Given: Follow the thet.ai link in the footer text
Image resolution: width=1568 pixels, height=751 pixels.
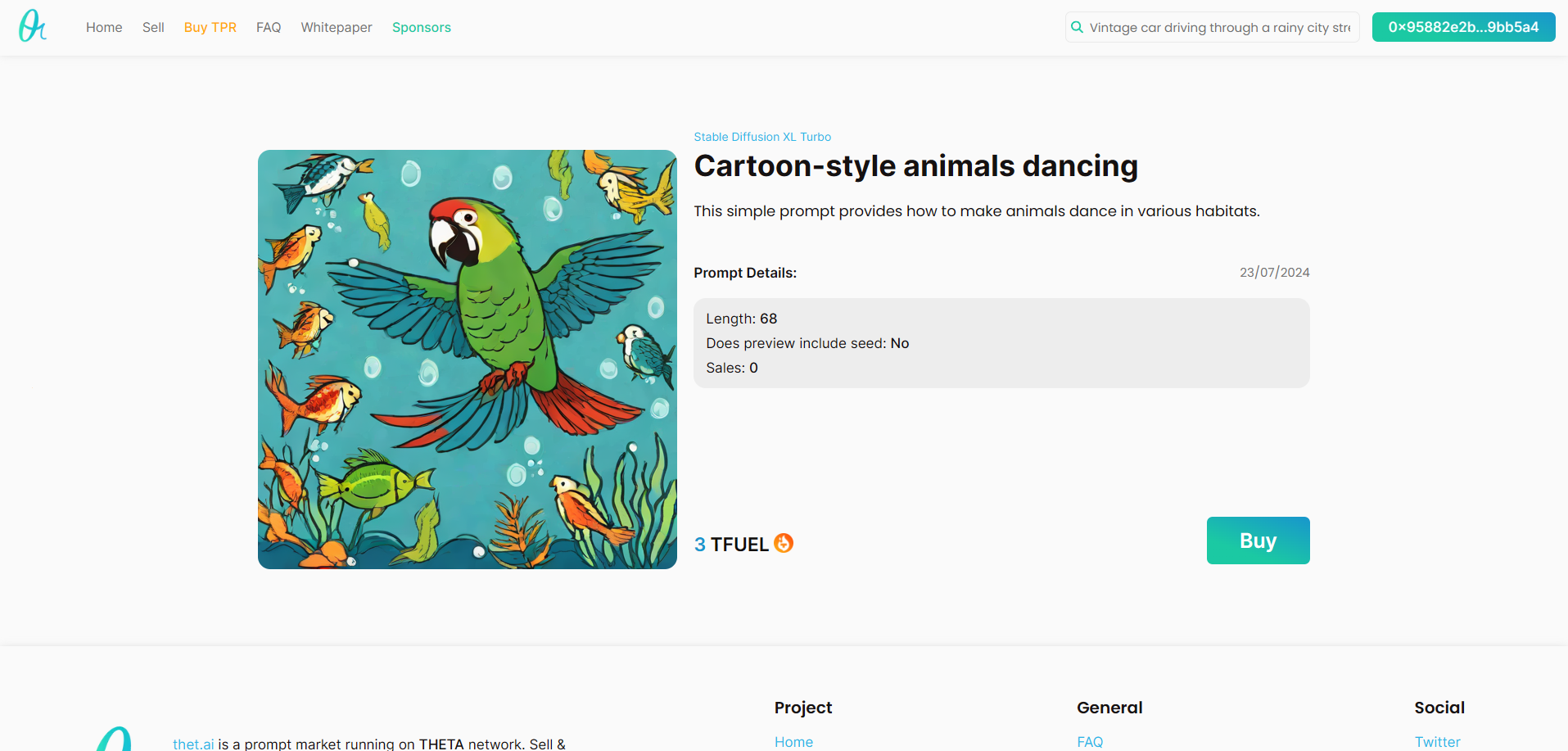Looking at the screenshot, I should tap(193, 743).
